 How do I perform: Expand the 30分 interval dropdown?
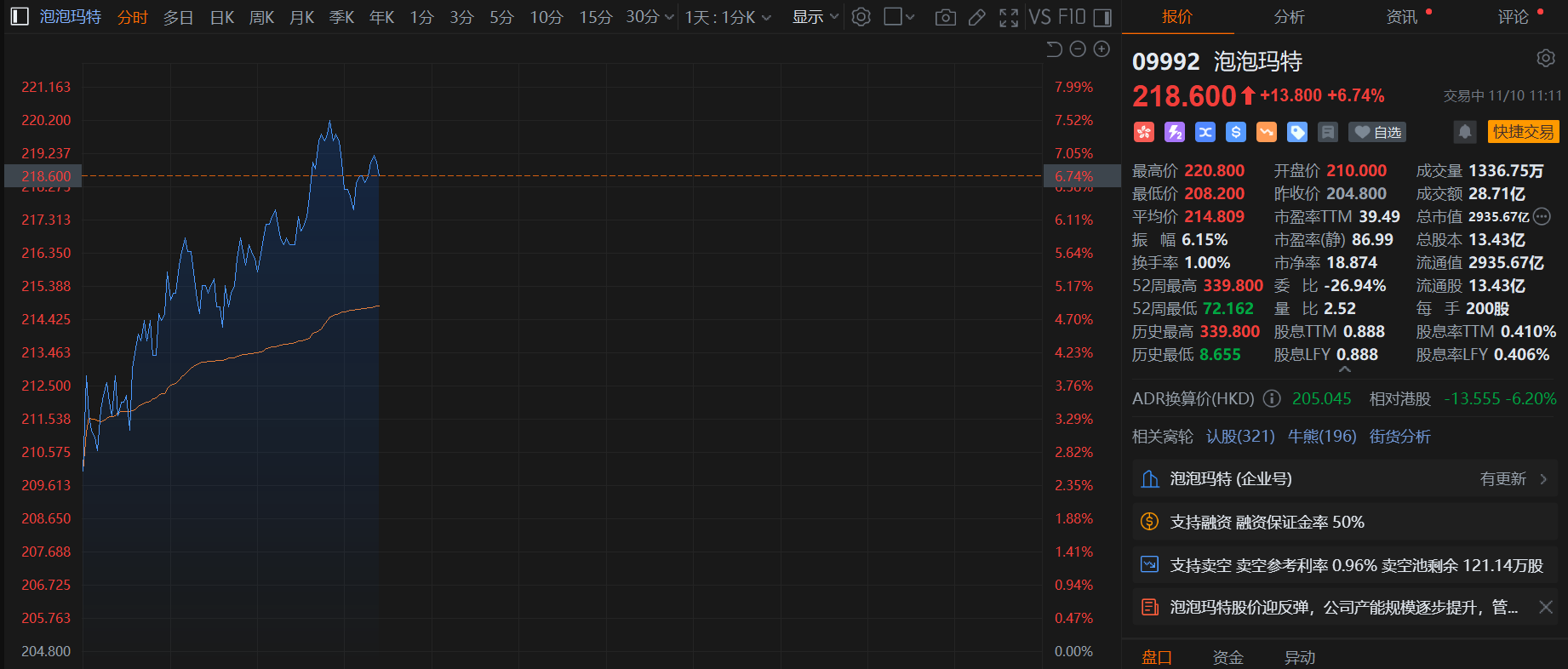click(x=650, y=17)
